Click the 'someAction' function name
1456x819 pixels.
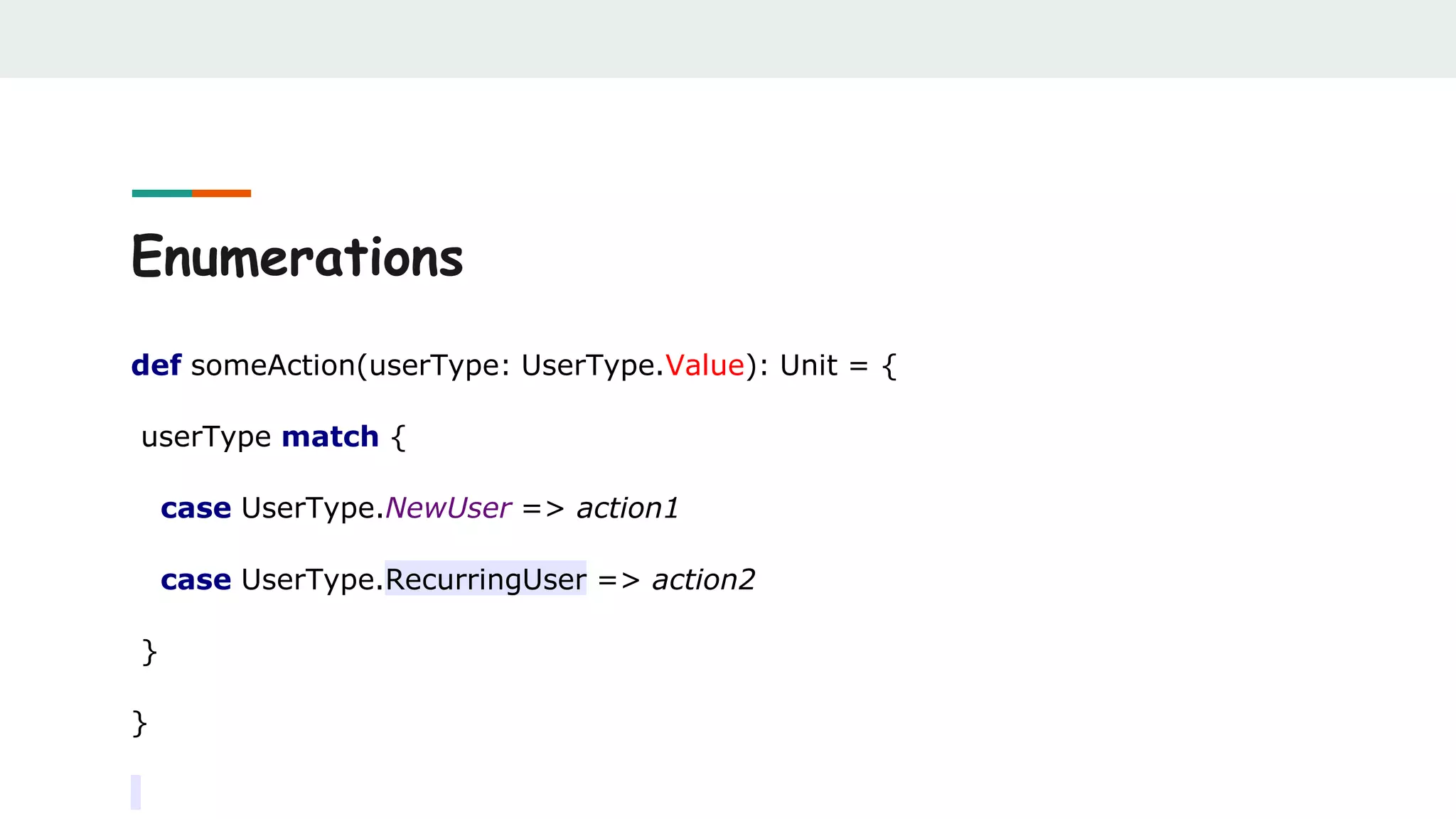(x=273, y=365)
